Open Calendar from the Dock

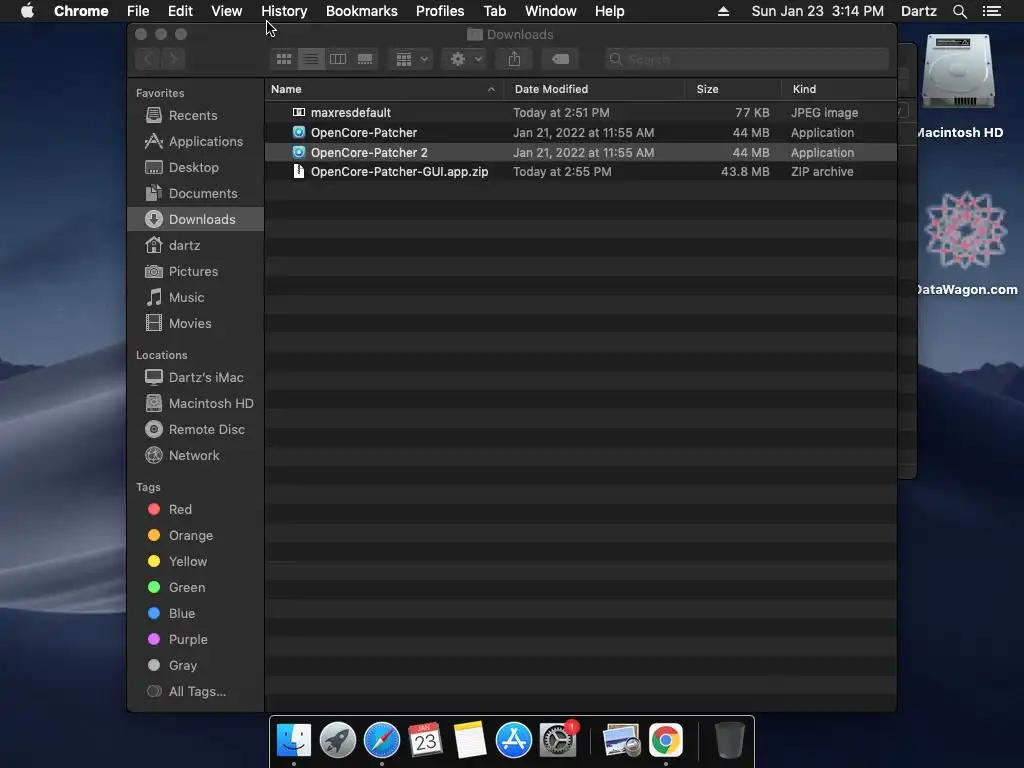pyautogui.click(x=425, y=741)
